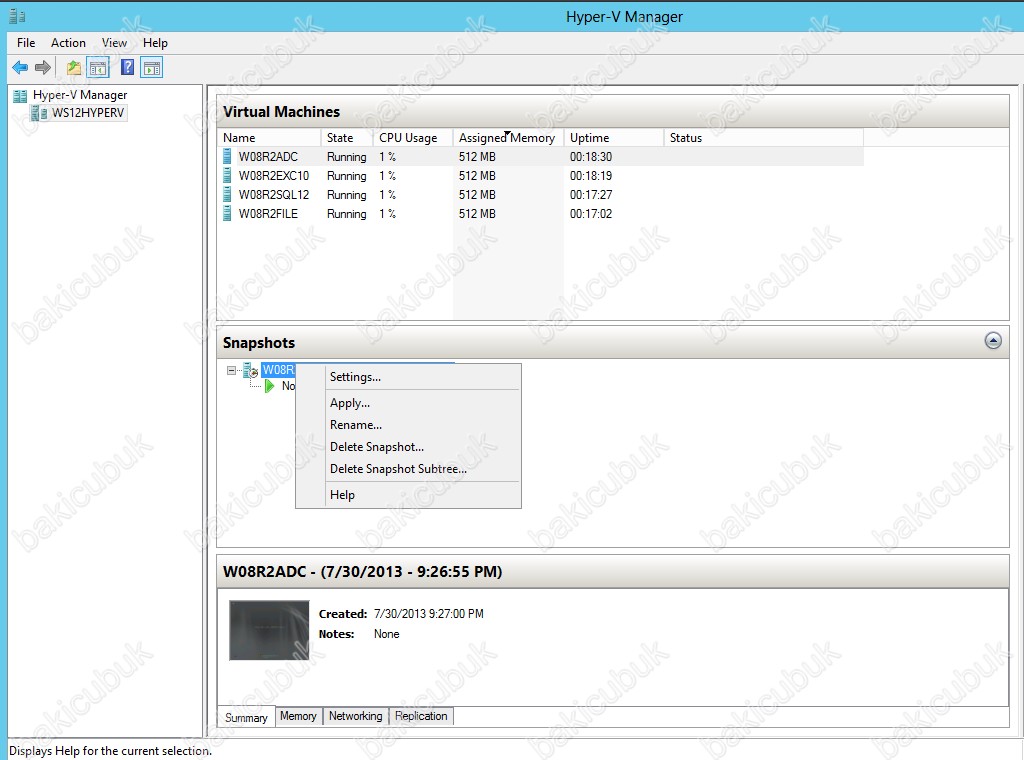Viewport: 1024px width, 760px height.
Task: Open the Help menu in the menu bar
Action: 155,43
